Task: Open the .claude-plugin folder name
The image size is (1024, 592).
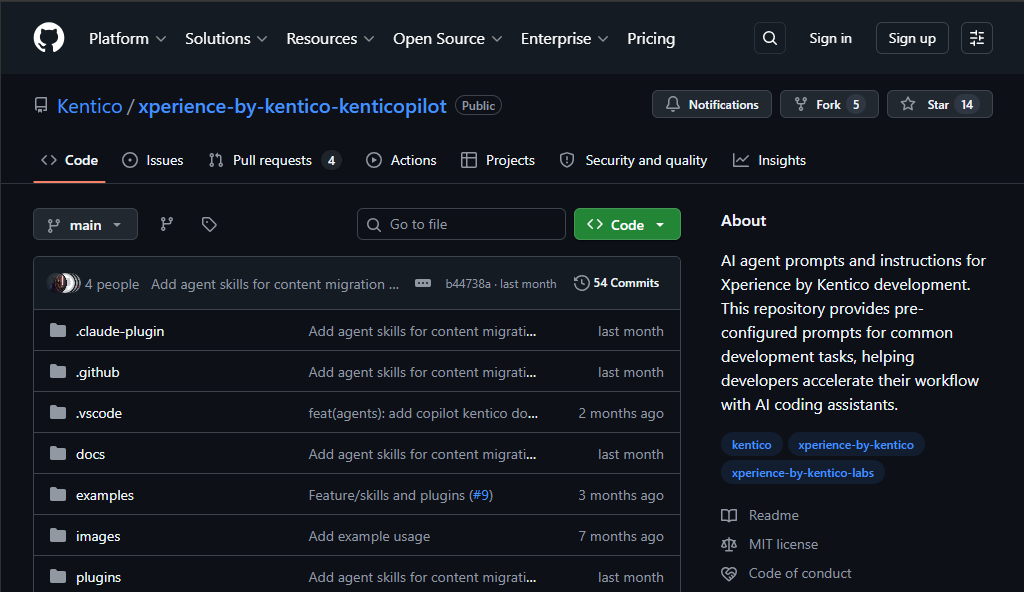Action: pos(120,331)
